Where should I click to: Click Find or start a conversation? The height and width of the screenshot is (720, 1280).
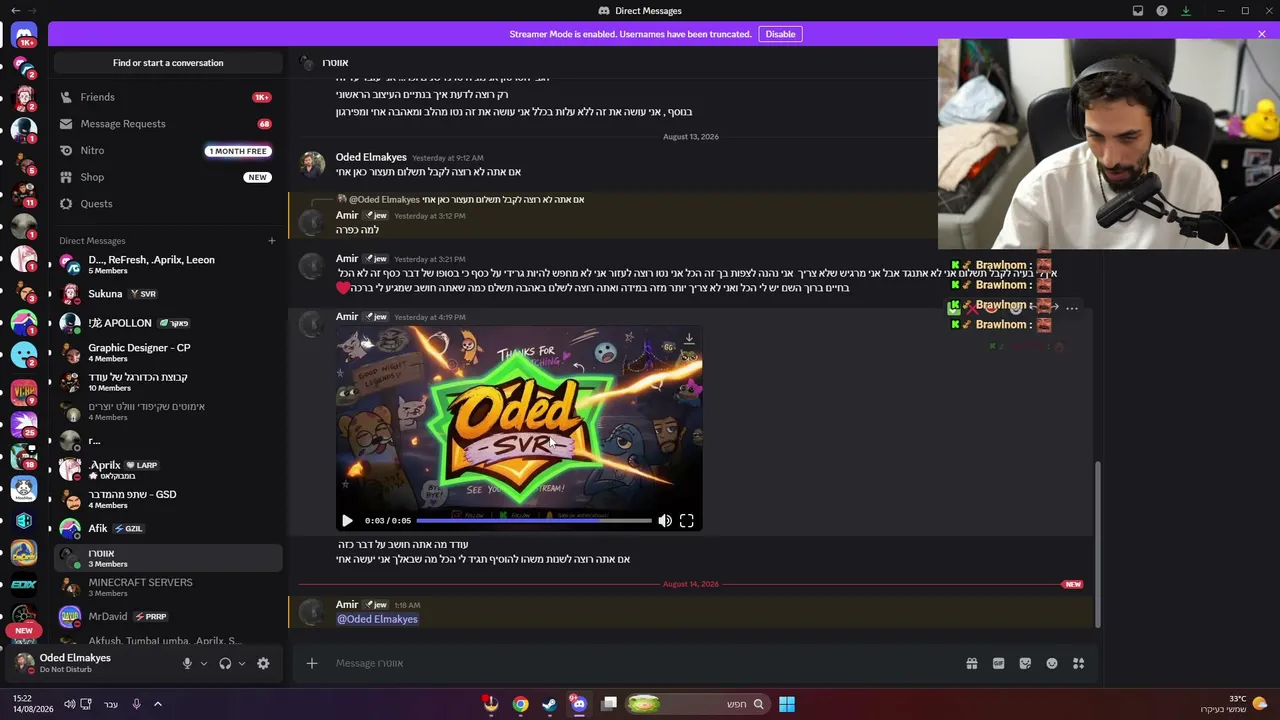tap(168, 63)
